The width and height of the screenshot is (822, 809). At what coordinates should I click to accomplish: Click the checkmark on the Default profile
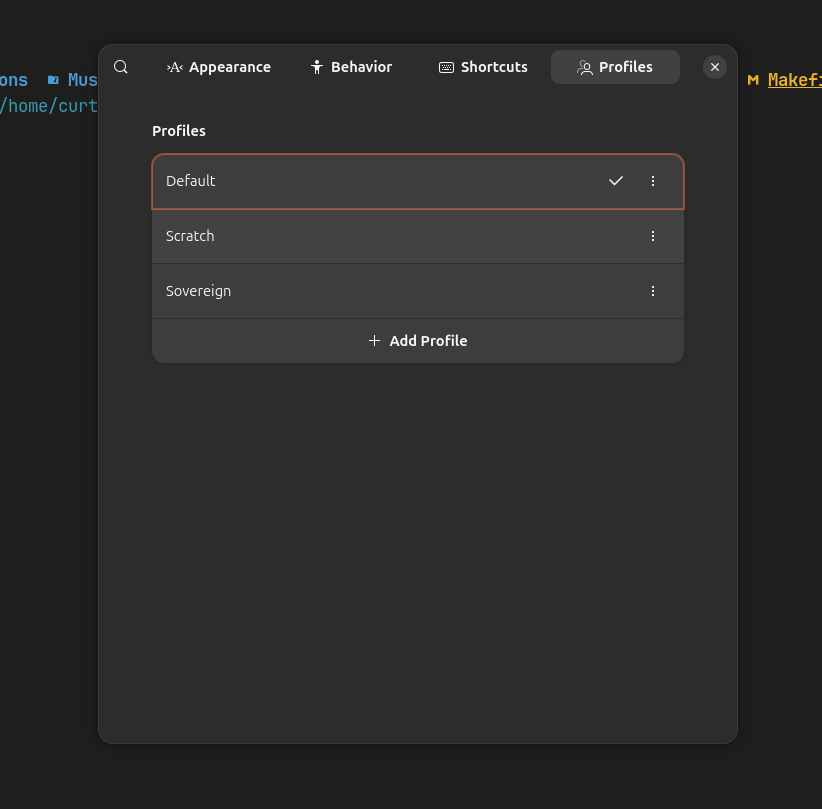click(x=616, y=181)
